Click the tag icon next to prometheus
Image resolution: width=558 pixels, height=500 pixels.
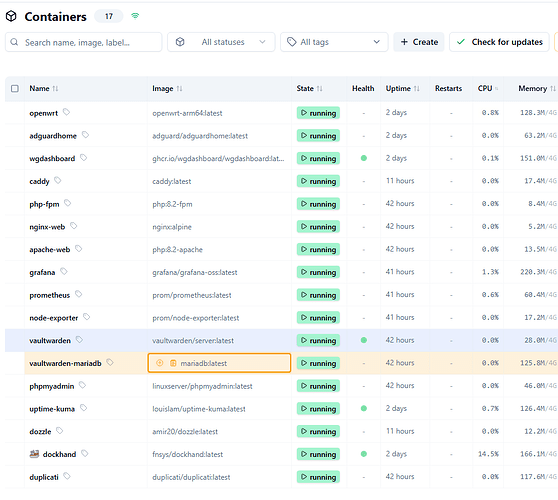[x=79, y=294]
